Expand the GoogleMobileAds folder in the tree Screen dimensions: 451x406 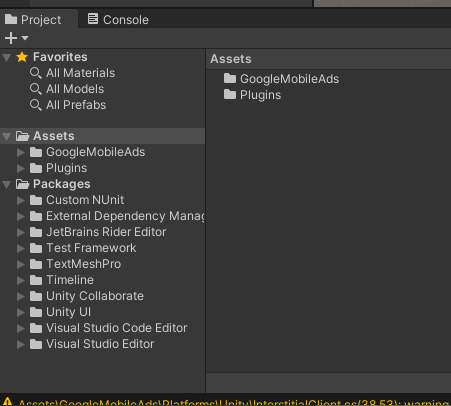click(21, 152)
